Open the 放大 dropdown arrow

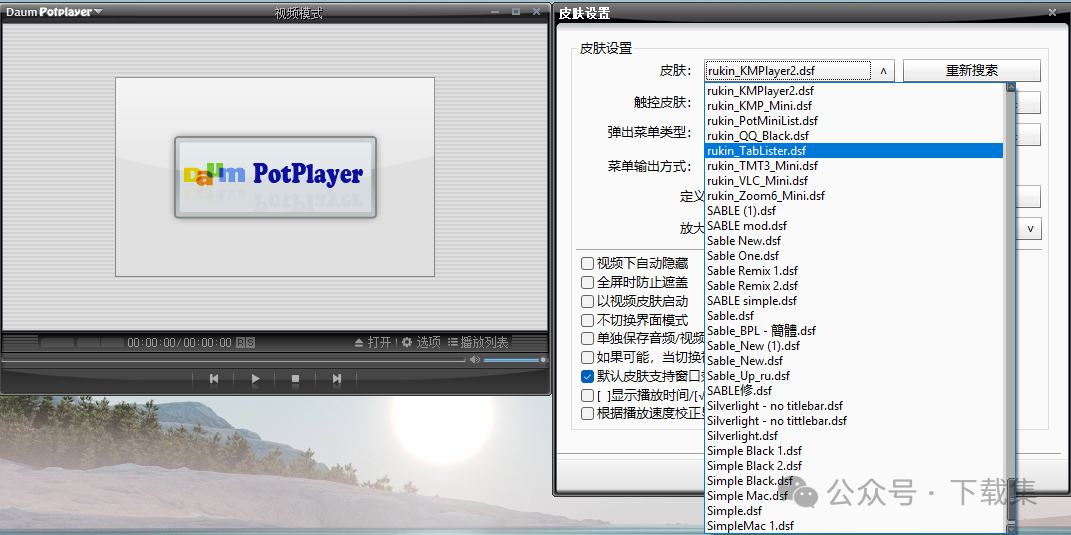click(1031, 228)
